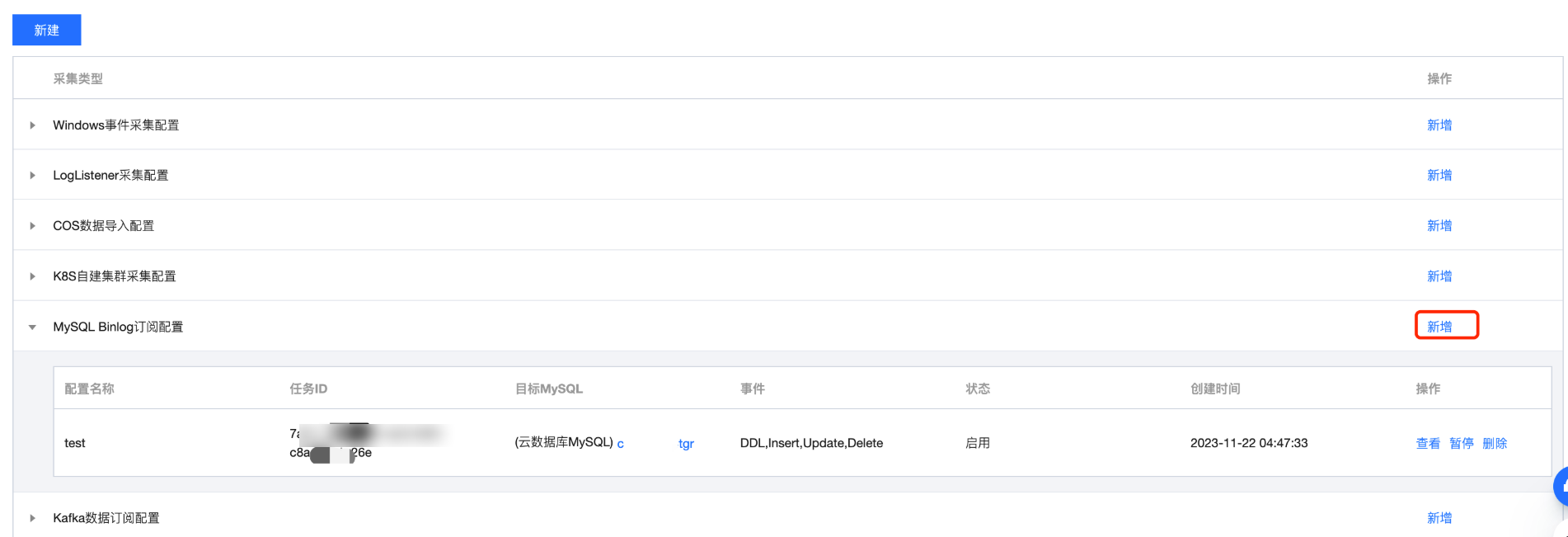This screenshot has width=1568, height=537.
Task: Add a new MySQL Binlog subscription
Action: (1439, 327)
